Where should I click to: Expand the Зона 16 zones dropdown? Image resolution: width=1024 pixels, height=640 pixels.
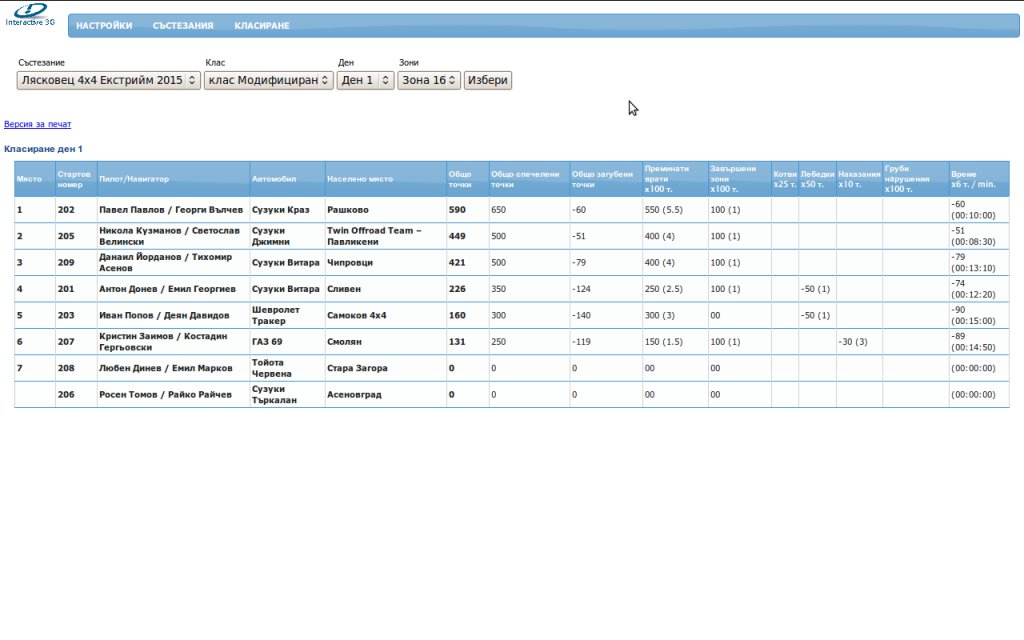click(x=428, y=80)
